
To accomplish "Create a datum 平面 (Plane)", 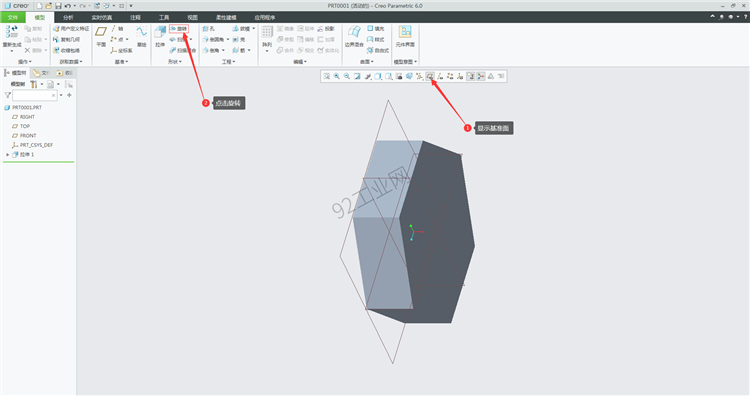I will coord(101,37).
